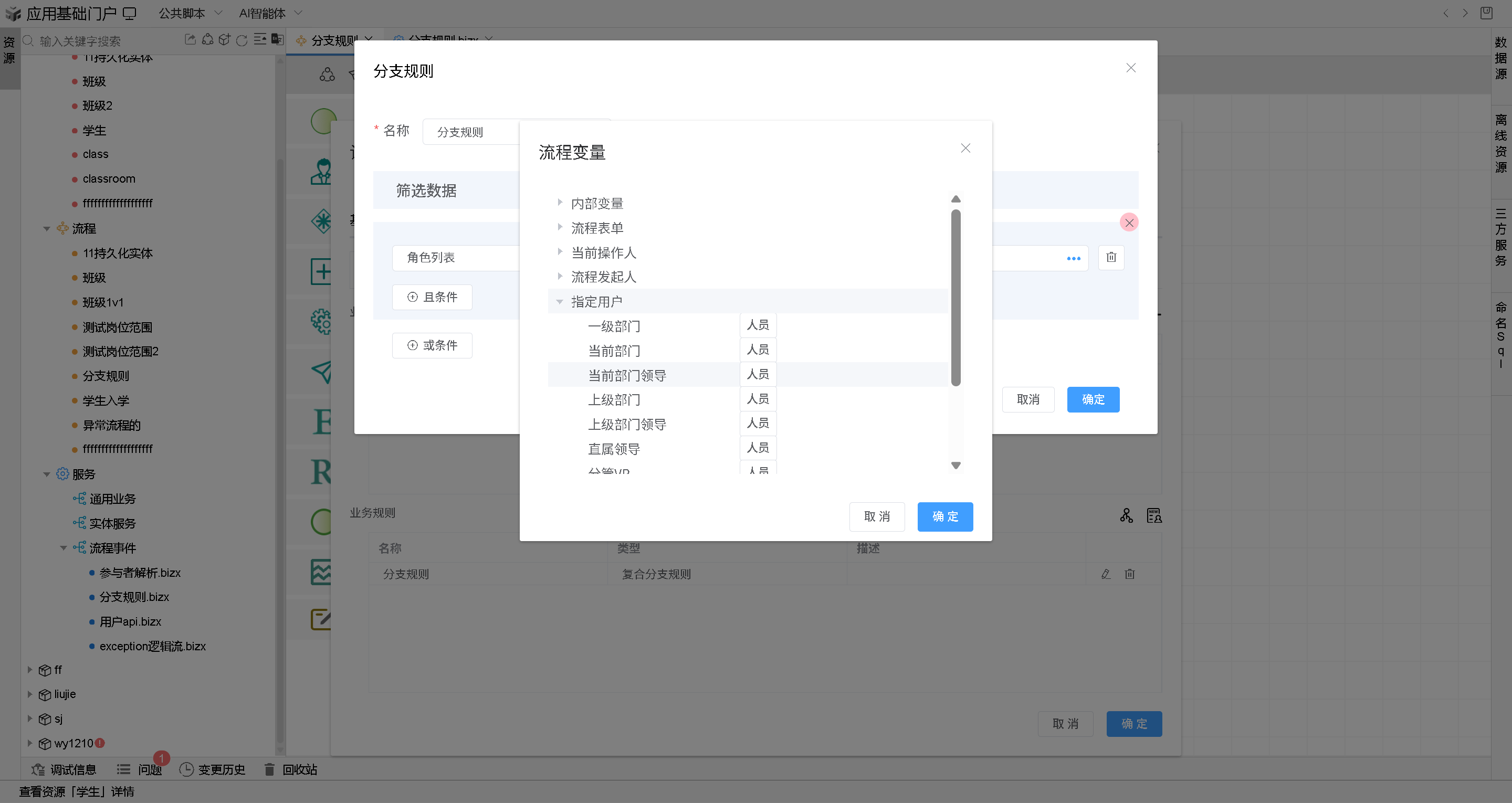This screenshot has width=1512, height=803.
Task: Click 确定 in 流程变量 dialog
Action: [x=944, y=516]
